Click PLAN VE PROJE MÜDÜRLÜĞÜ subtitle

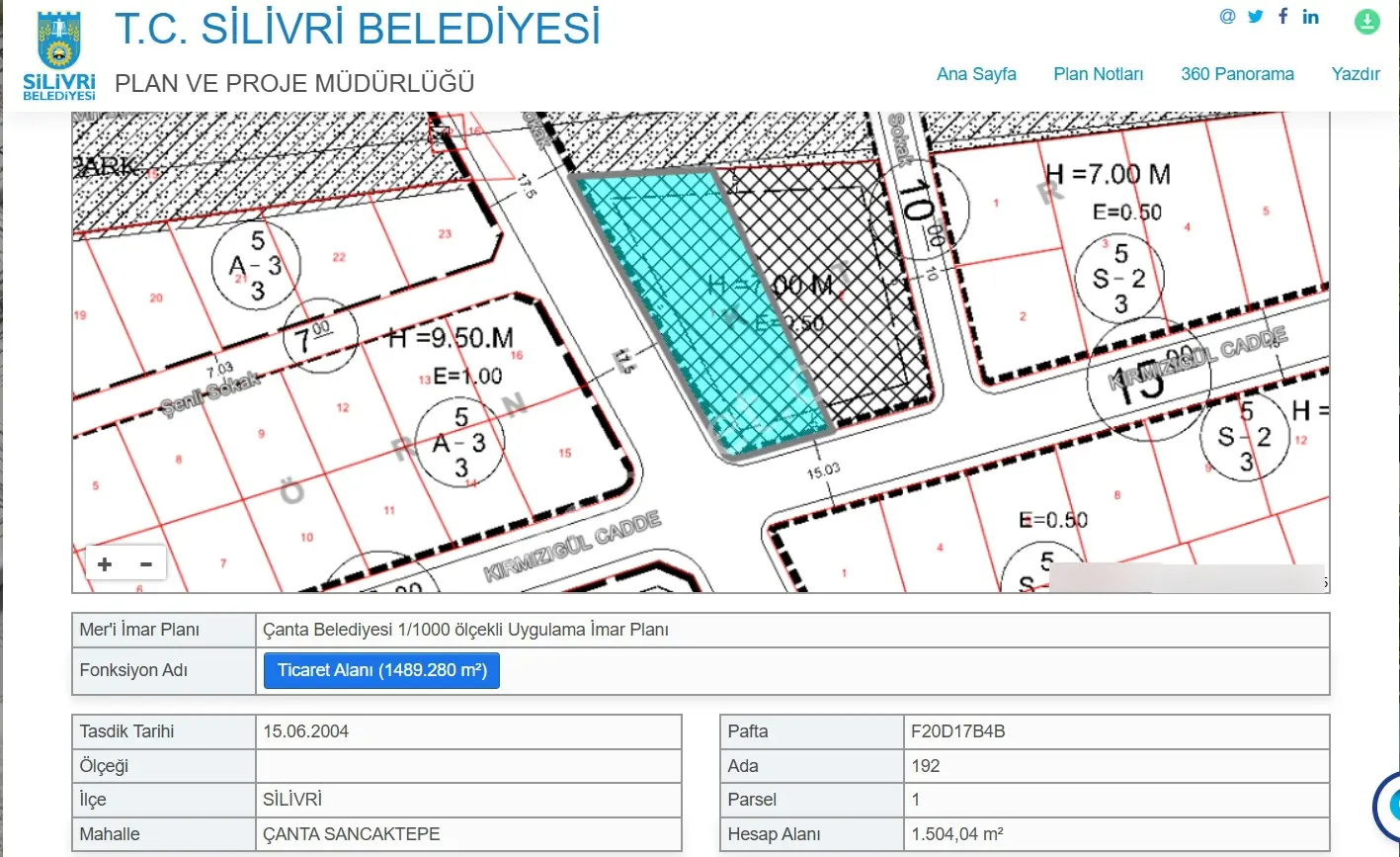pos(294,83)
